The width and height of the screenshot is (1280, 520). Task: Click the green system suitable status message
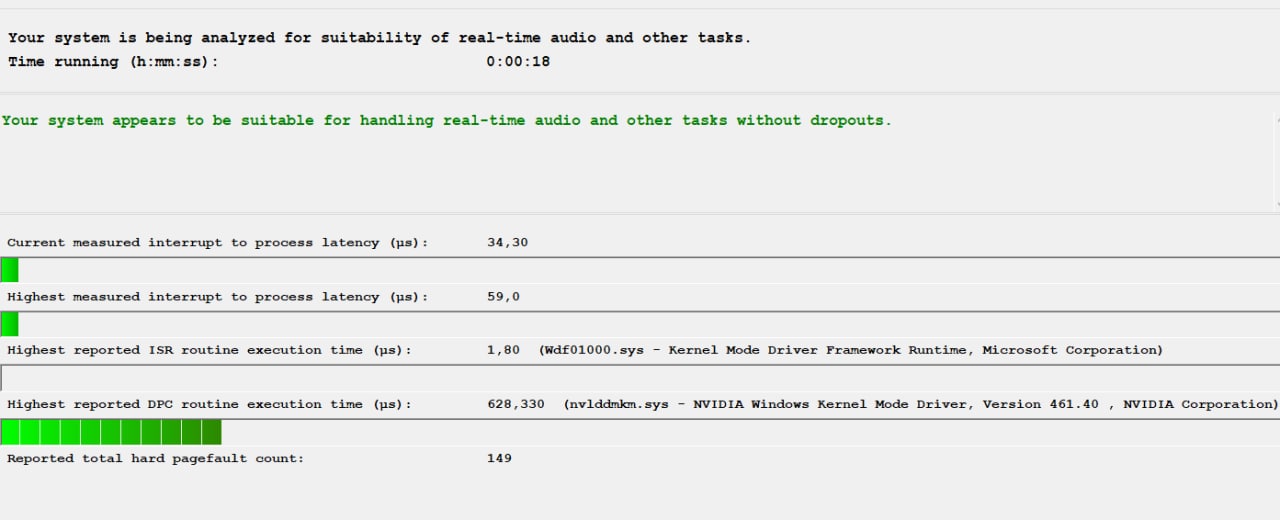446,120
